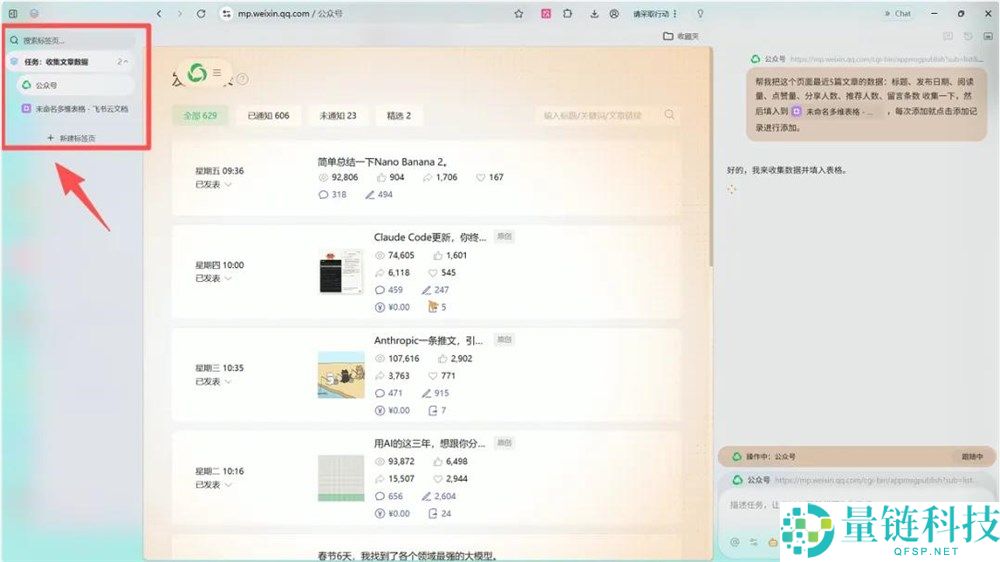Open the browser downloads icon
Image resolution: width=1000 pixels, height=562 pixels.
pyautogui.click(x=594, y=13)
